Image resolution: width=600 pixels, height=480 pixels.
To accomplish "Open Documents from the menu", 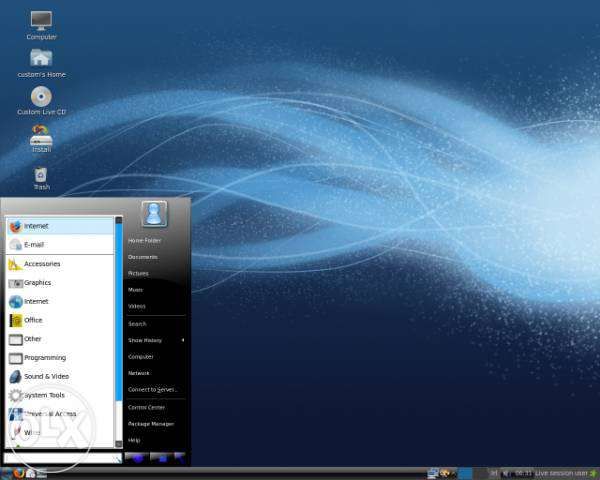I will (x=143, y=257).
